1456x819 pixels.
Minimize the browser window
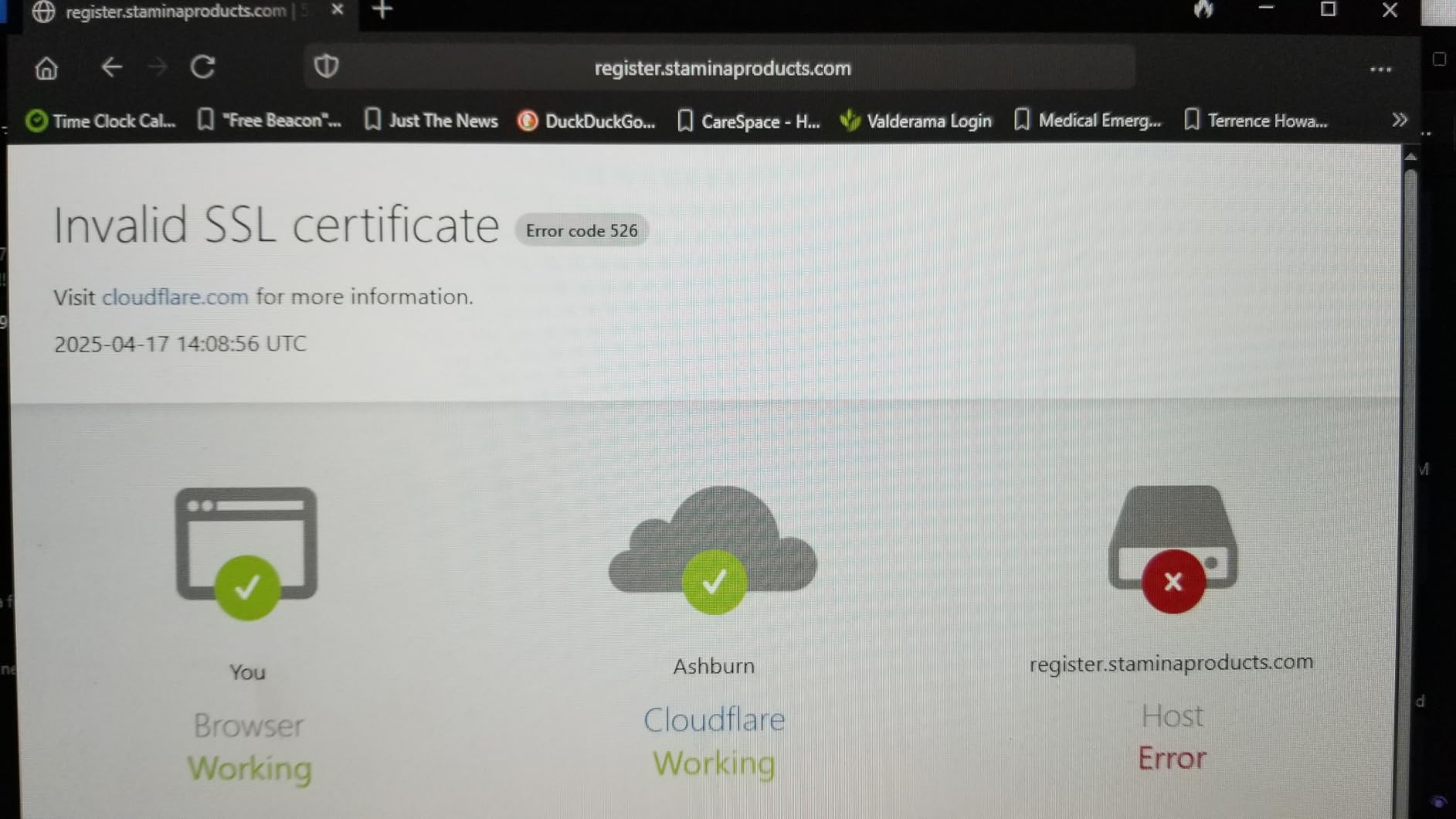pos(1265,8)
